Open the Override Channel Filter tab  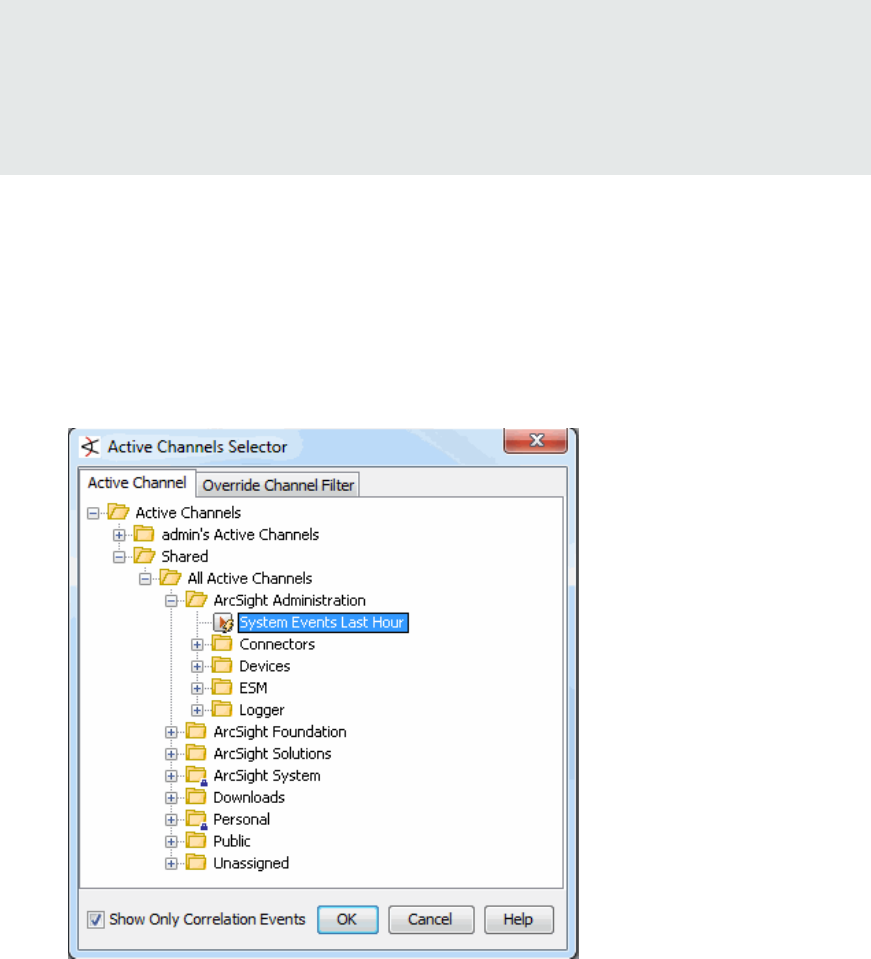coord(278,485)
